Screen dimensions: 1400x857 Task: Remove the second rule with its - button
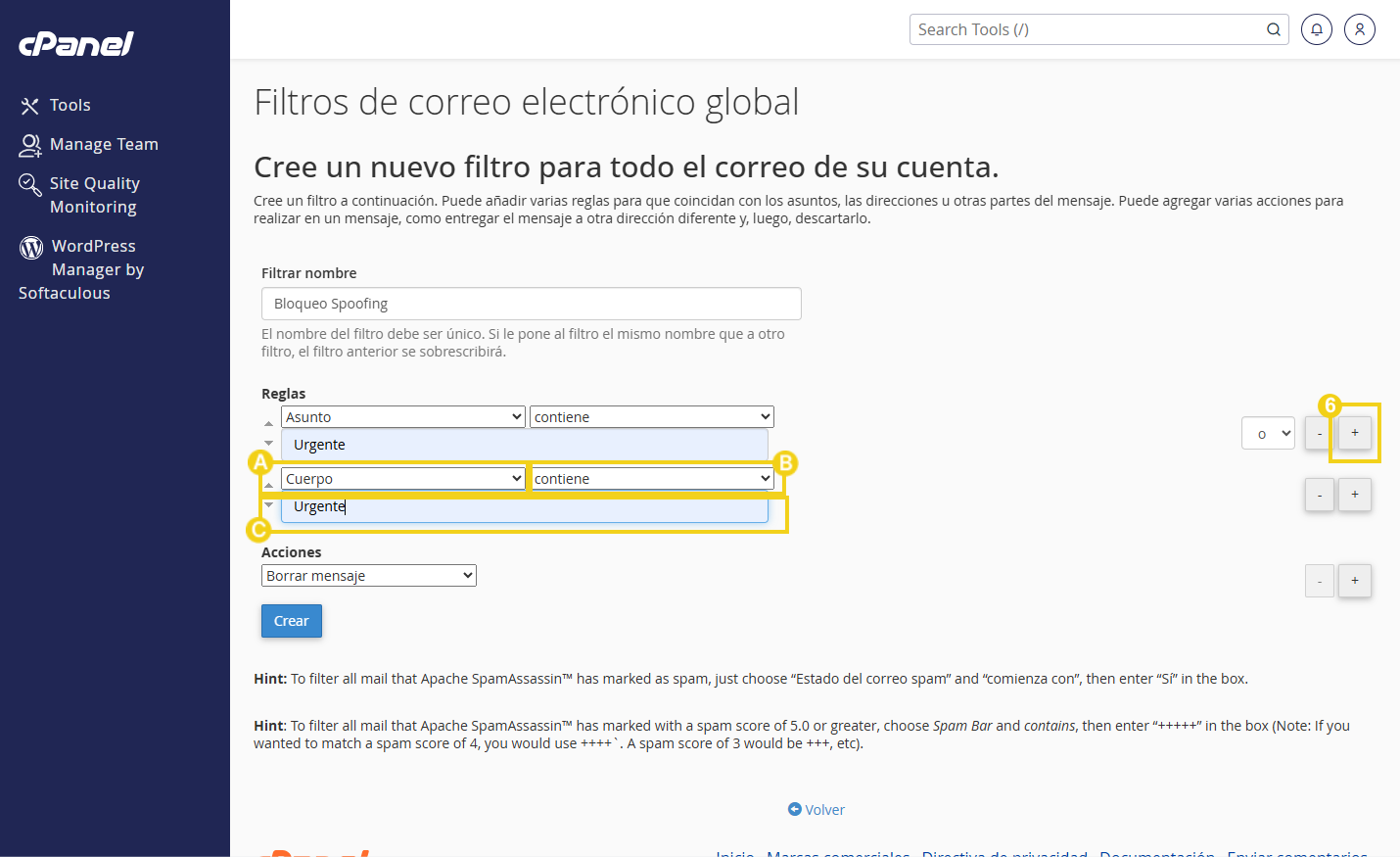point(1319,495)
